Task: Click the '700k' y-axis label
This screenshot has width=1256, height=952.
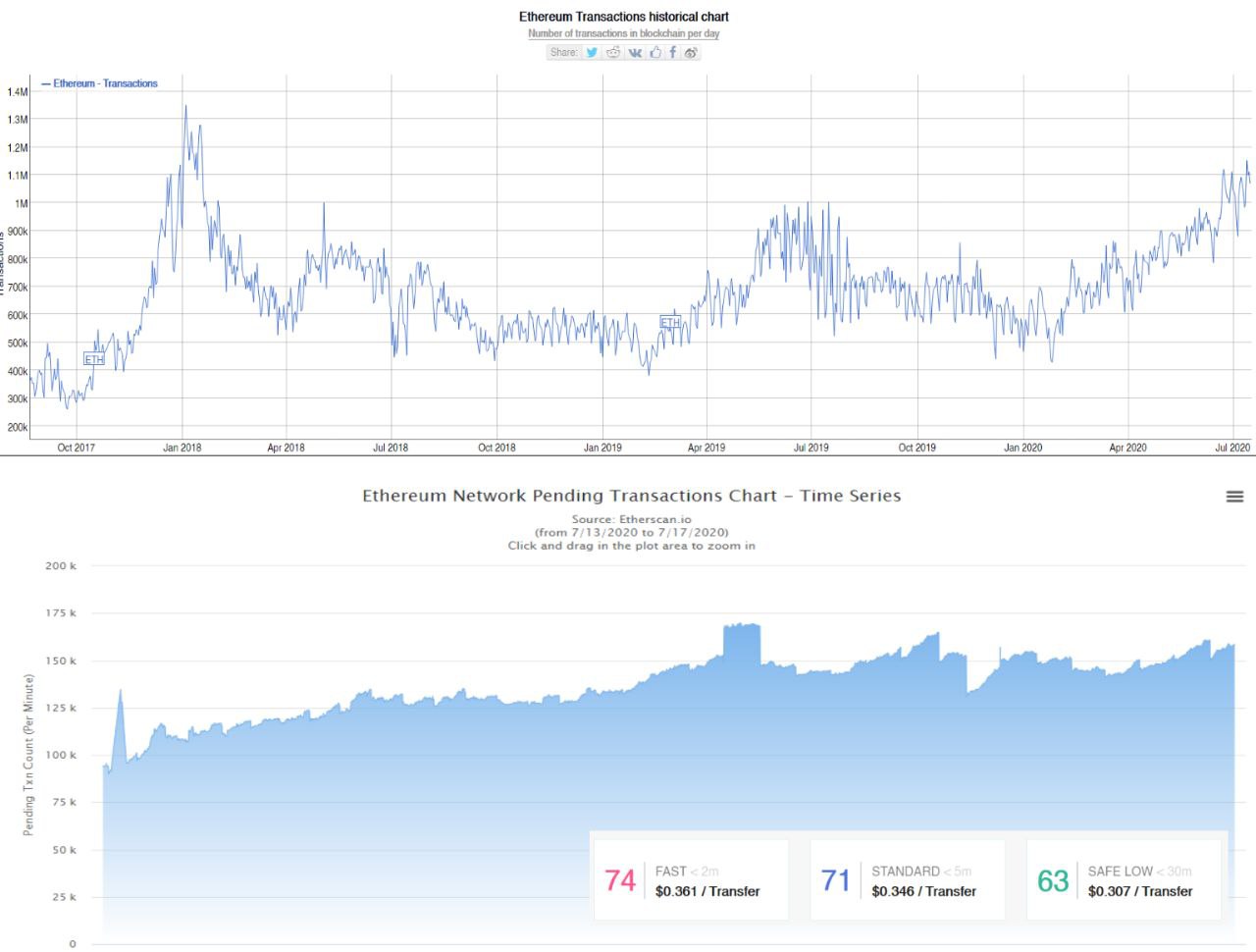Action: click(x=18, y=288)
